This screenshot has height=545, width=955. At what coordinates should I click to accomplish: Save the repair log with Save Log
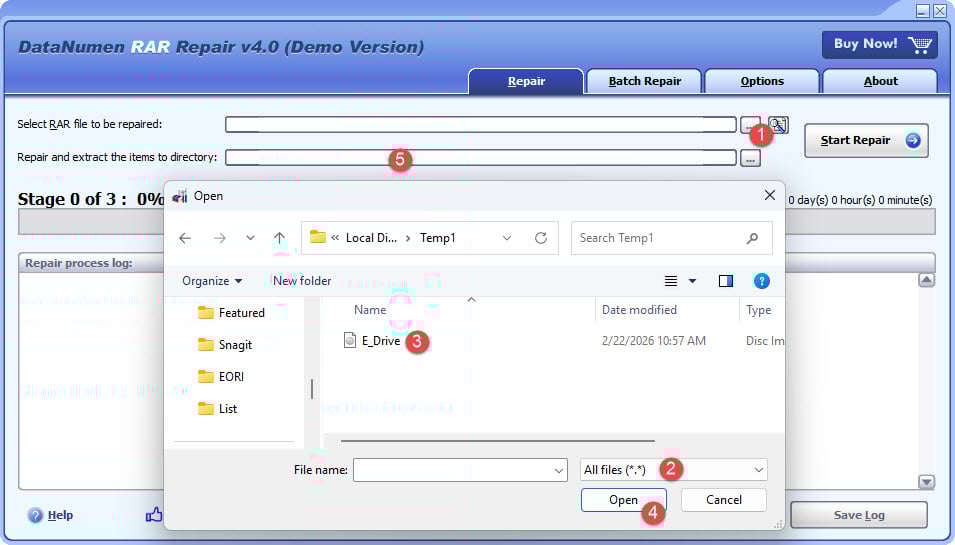pos(859,515)
